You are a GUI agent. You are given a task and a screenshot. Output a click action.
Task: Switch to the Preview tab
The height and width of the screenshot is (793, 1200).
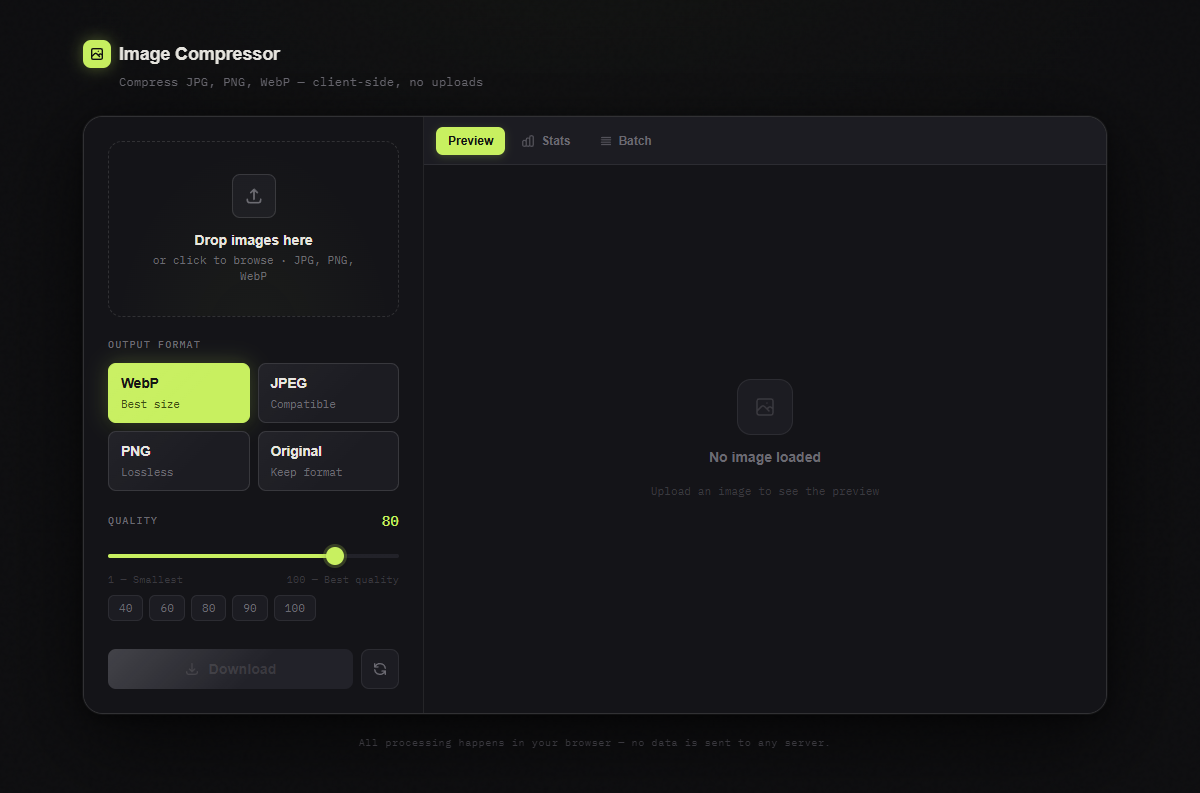click(x=470, y=141)
